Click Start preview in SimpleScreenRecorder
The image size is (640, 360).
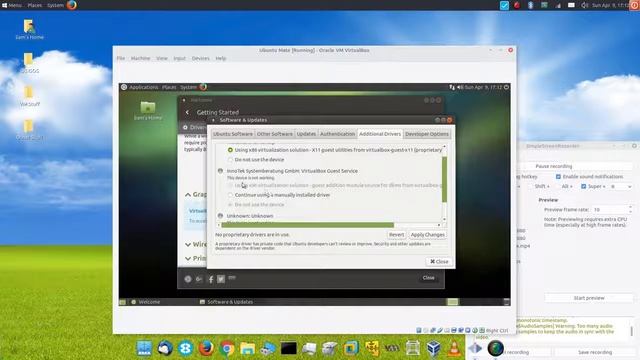point(589,298)
